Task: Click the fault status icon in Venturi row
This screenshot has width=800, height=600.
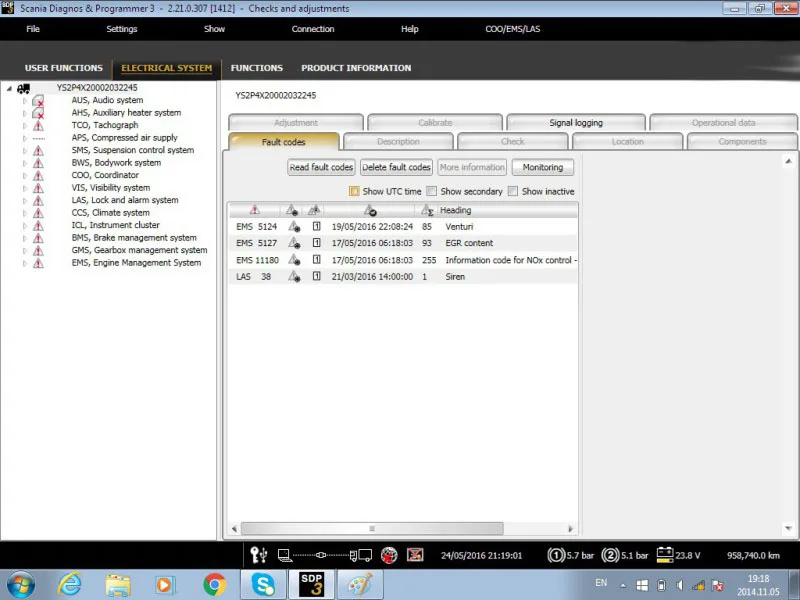Action: pos(294,227)
